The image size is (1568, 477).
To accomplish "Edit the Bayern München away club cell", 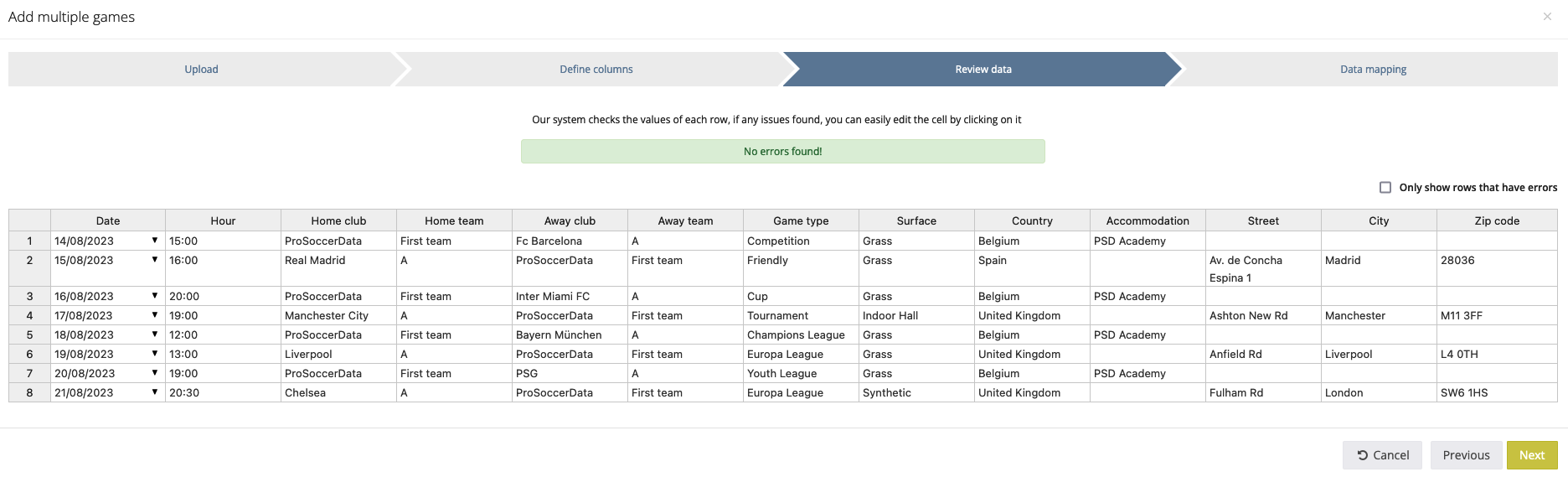I will point(570,335).
